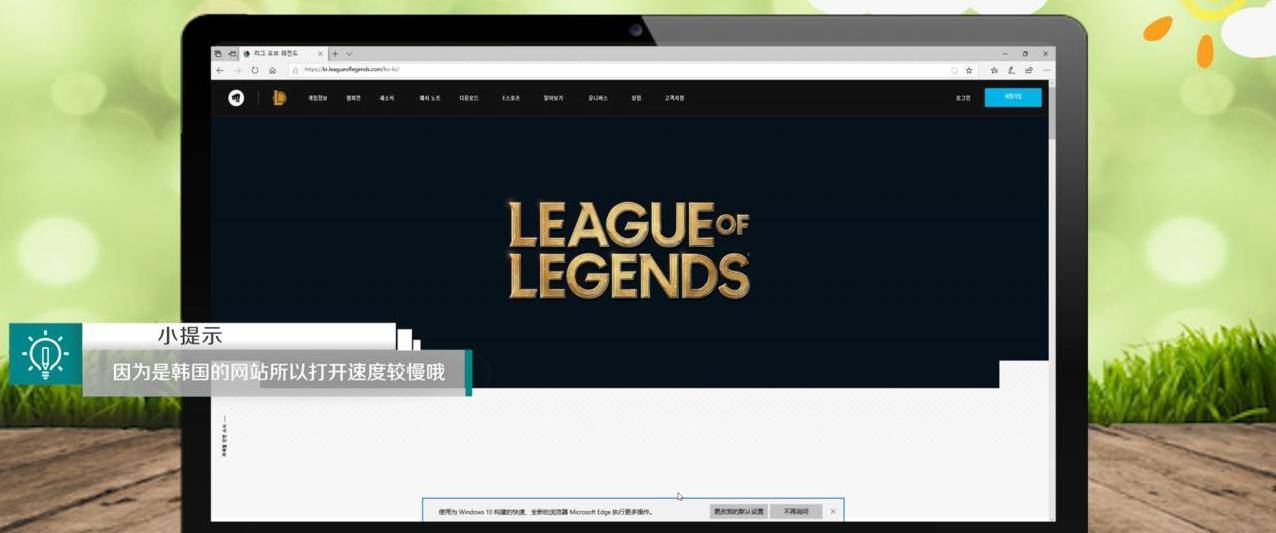Dismiss the Edge default browser notification

click(833, 512)
